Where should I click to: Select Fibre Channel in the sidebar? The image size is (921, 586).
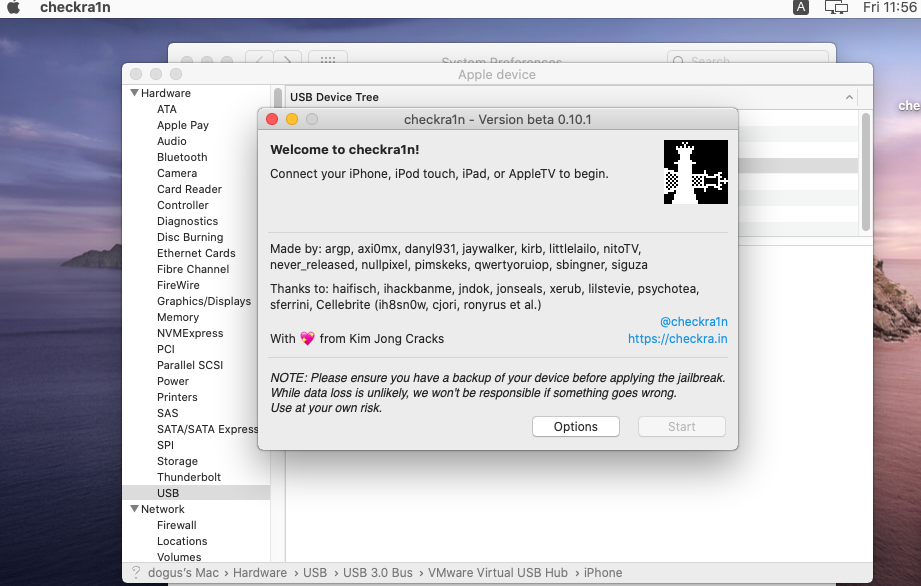(x=193, y=269)
